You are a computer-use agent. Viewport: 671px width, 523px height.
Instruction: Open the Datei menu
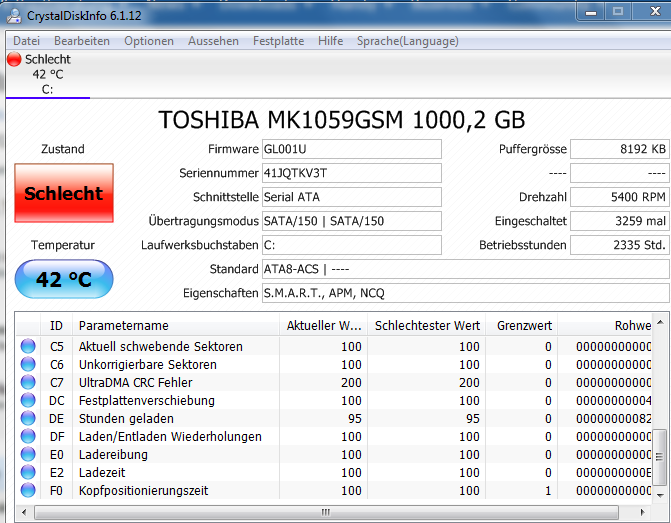pyautogui.click(x=27, y=41)
